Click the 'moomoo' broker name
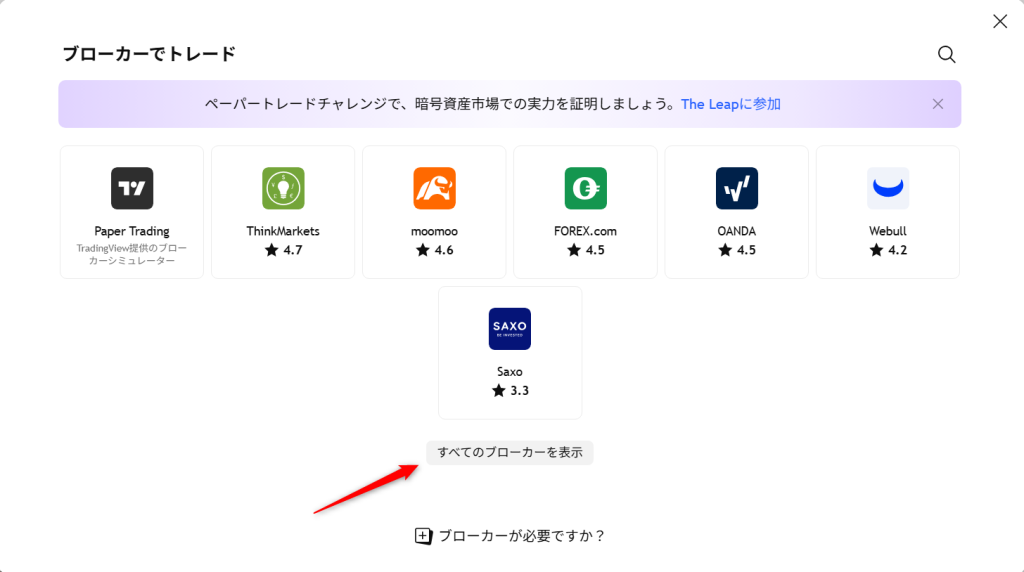1024x572 pixels. (434, 231)
